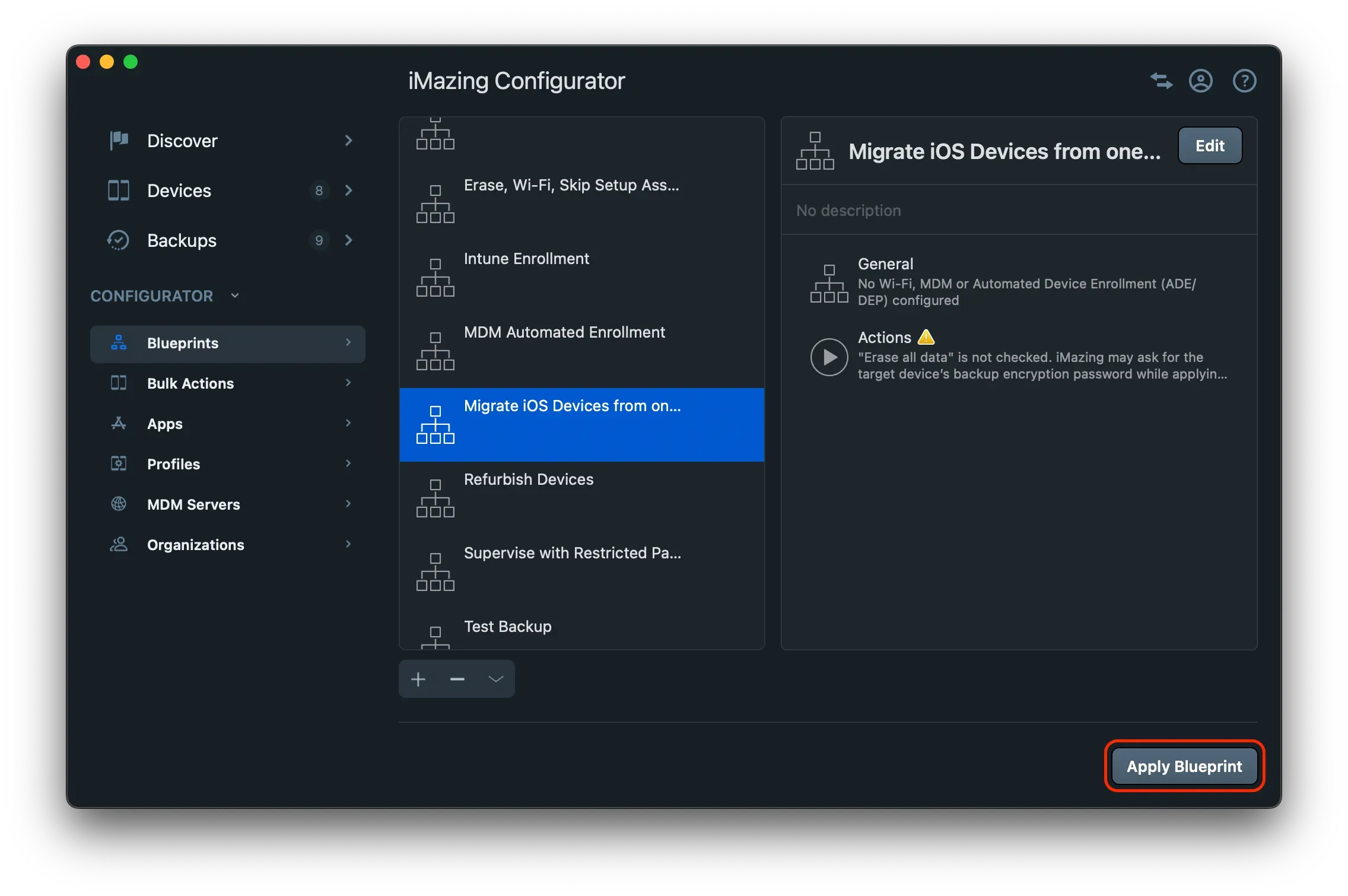
Task: Click the Discover flag icon
Action: 118,140
